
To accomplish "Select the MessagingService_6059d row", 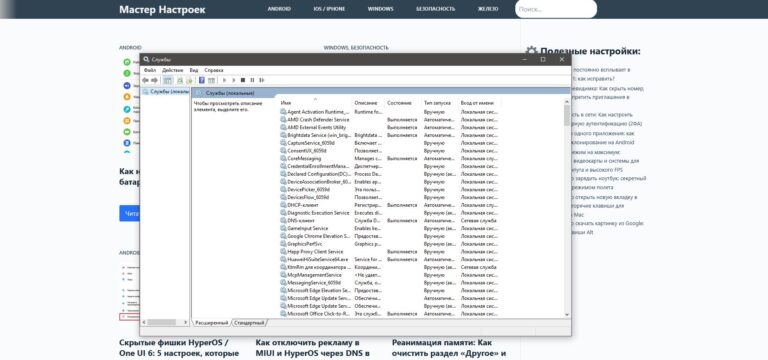I will click(390, 283).
